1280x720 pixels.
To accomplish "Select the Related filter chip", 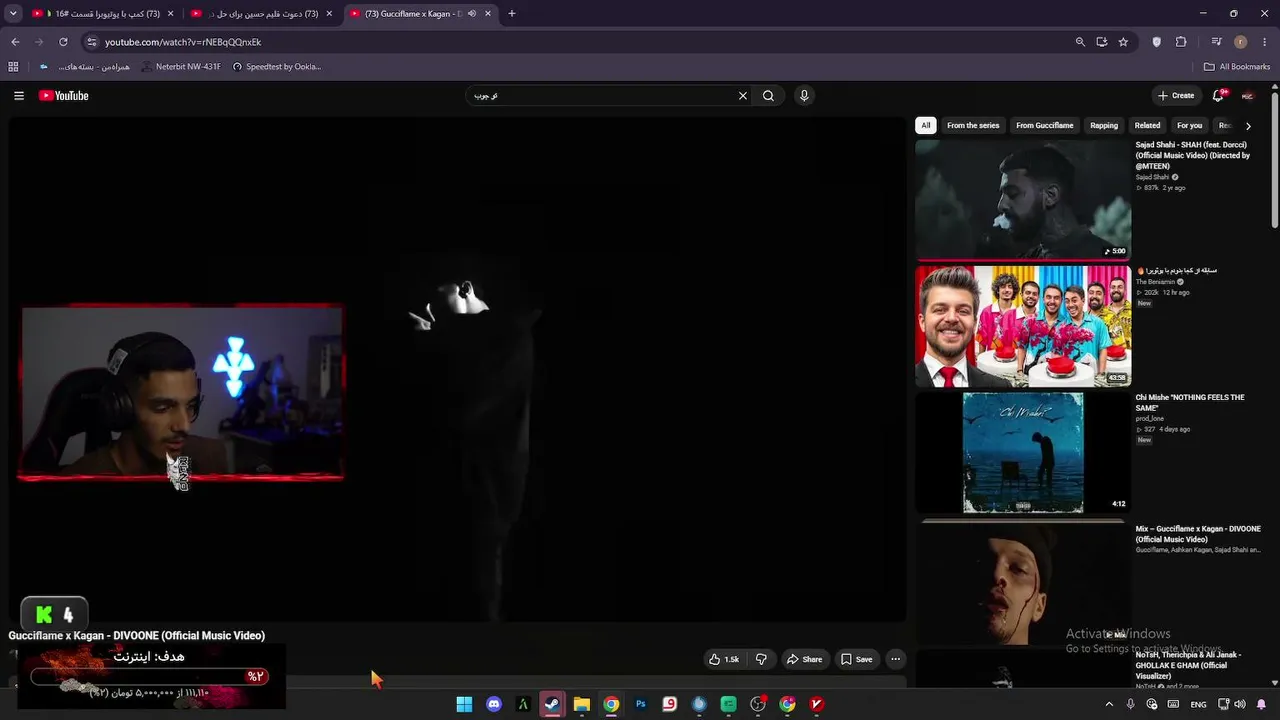I will pyautogui.click(x=1147, y=126).
